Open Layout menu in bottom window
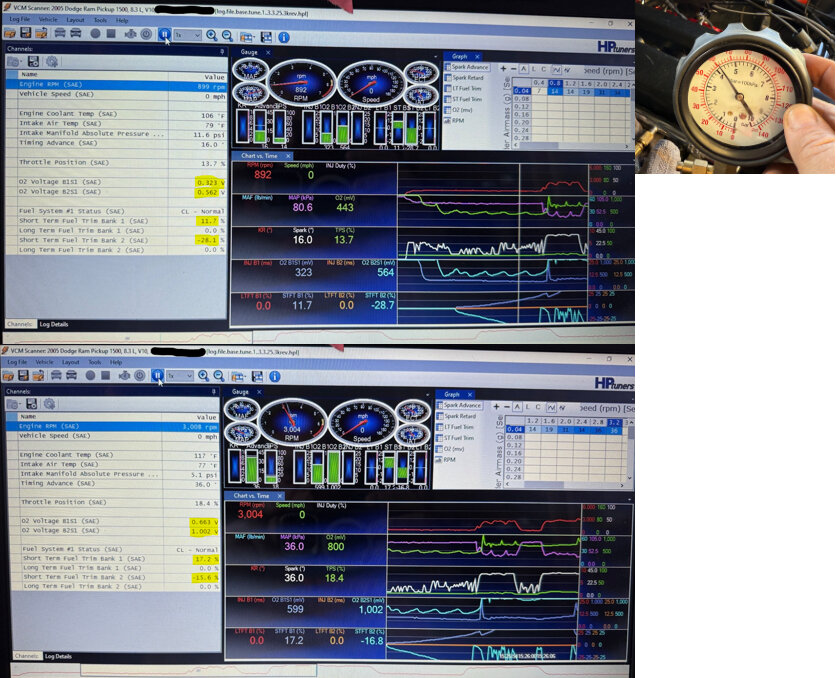 pos(70,362)
